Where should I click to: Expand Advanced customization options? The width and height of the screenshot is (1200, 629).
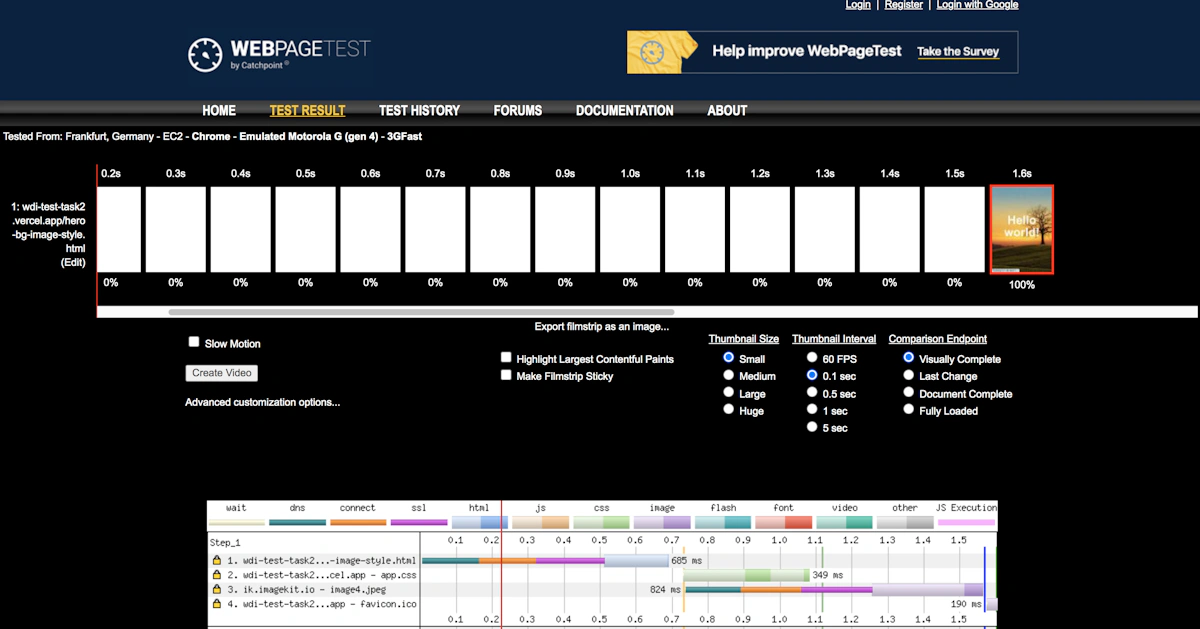click(262, 402)
